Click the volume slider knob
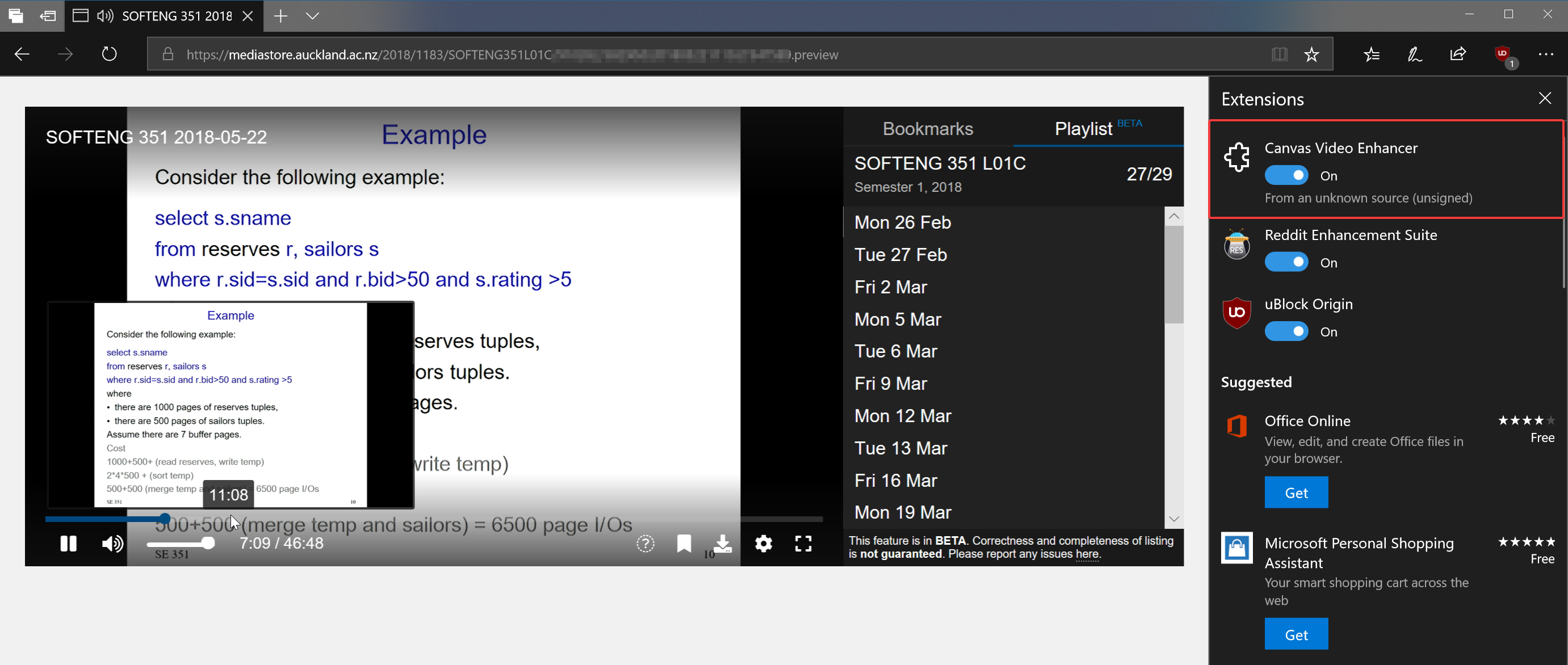The width and height of the screenshot is (1568, 665). 208,544
